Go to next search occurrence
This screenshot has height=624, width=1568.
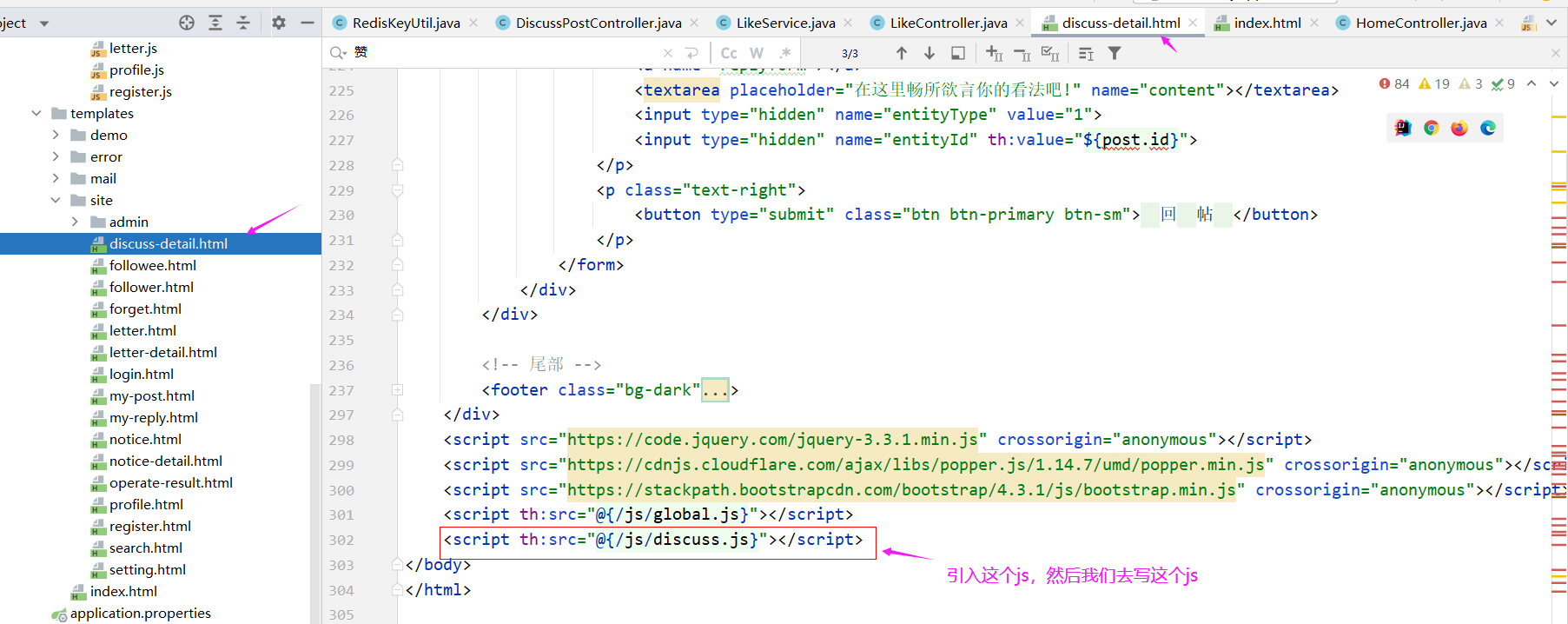[x=930, y=53]
